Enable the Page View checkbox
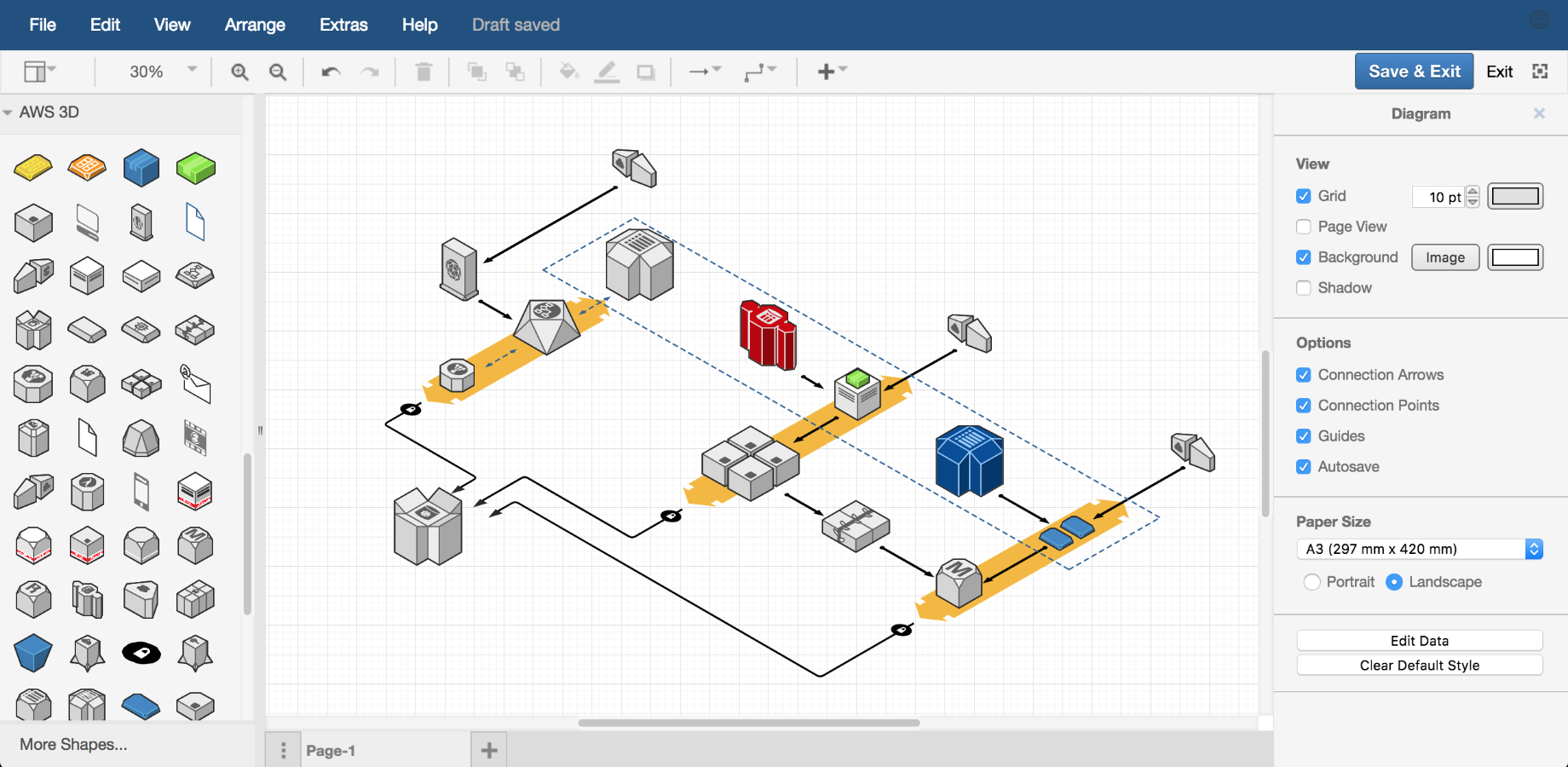The height and width of the screenshot is (767, 1568). coord(1303,227)
